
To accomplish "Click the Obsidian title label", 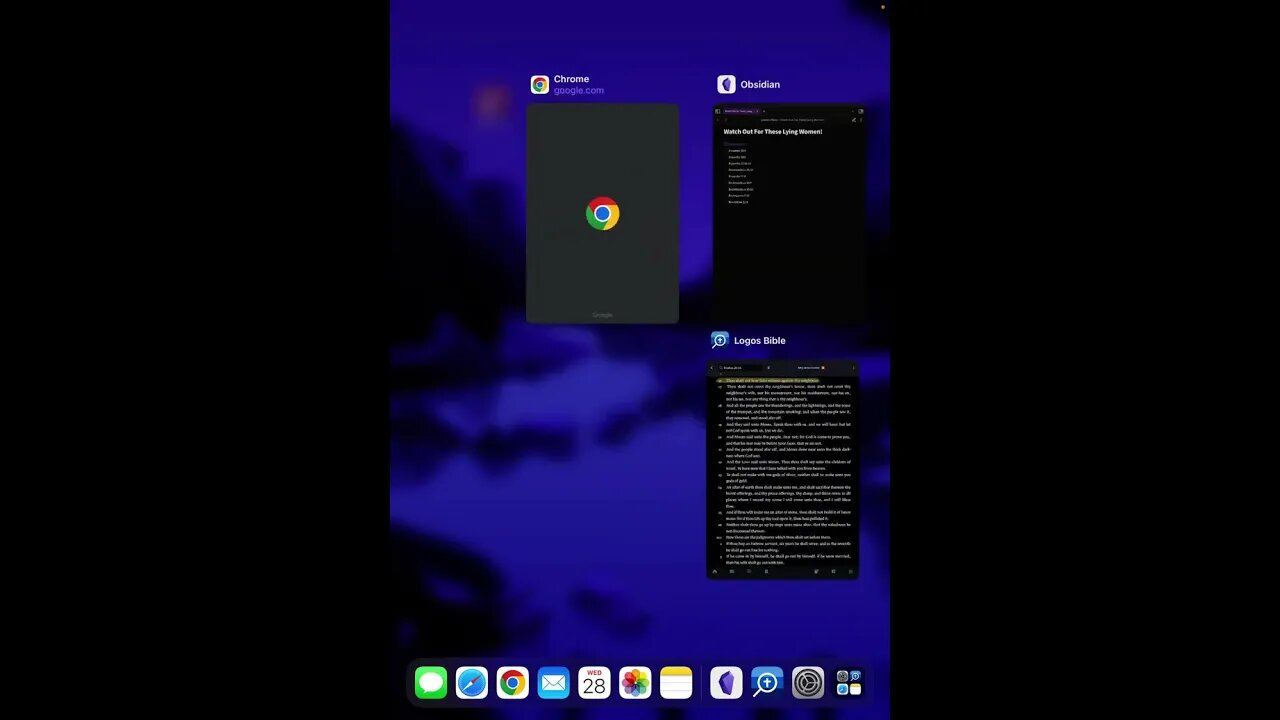I will coord(760,85).
